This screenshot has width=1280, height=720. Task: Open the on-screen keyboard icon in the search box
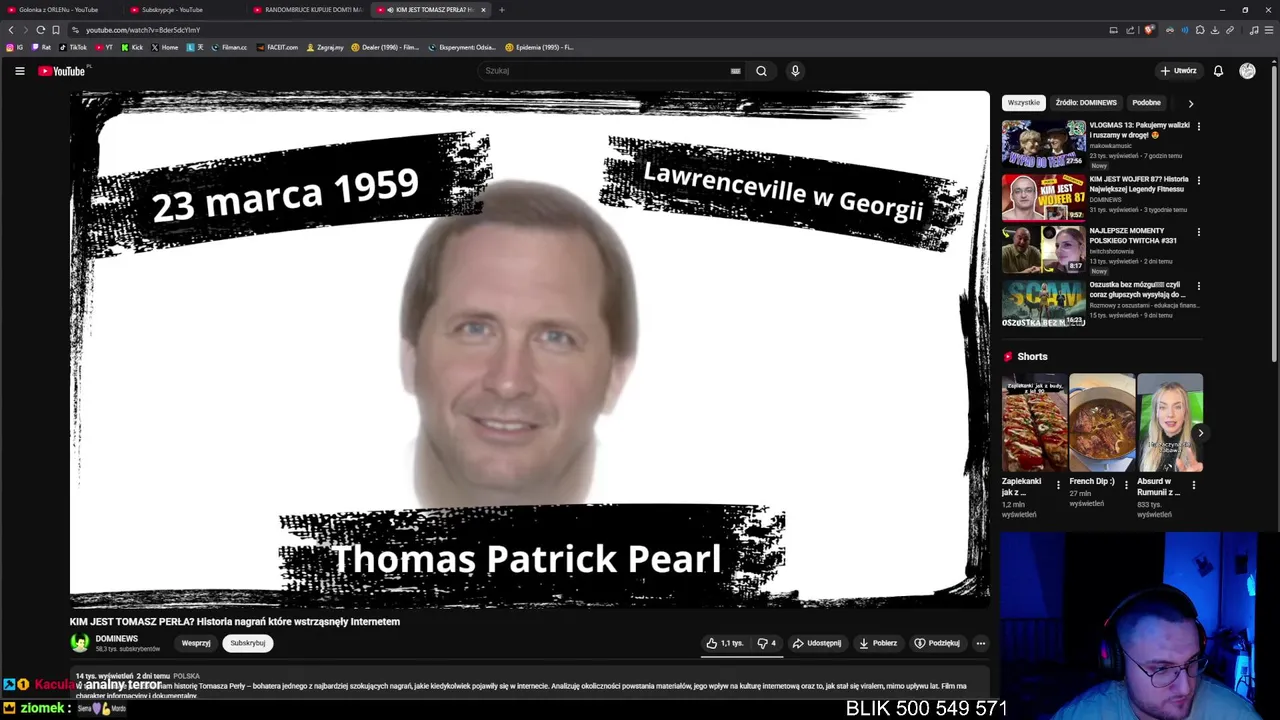[x=735, y=71]
